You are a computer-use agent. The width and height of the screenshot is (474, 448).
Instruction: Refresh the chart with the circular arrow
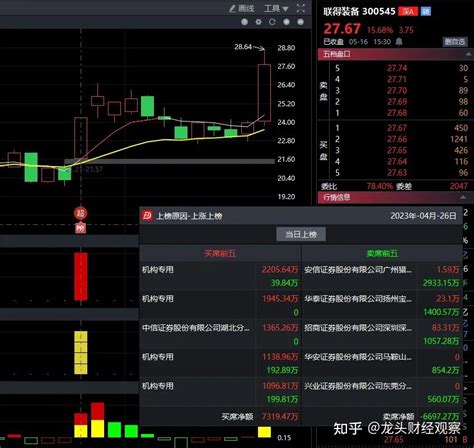[272, 22]
